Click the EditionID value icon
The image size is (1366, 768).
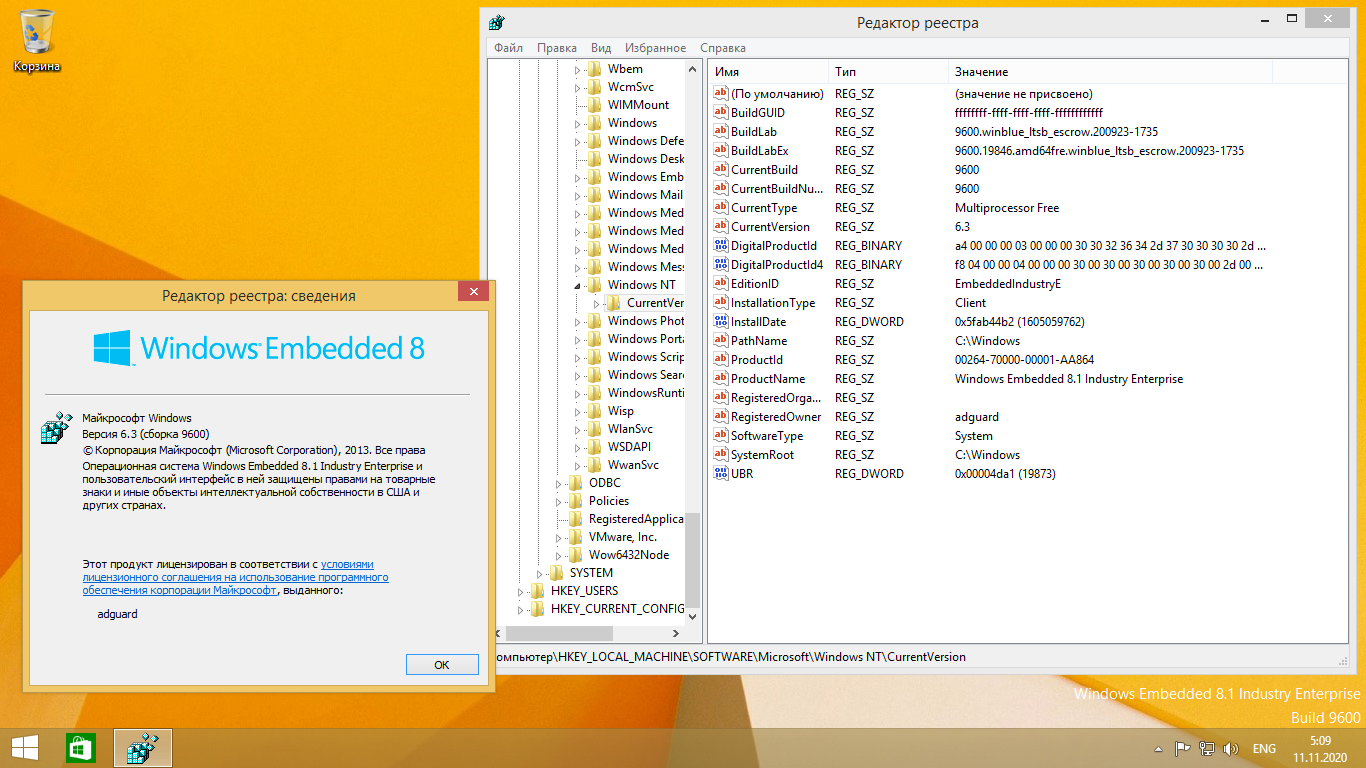coord(721,283)
